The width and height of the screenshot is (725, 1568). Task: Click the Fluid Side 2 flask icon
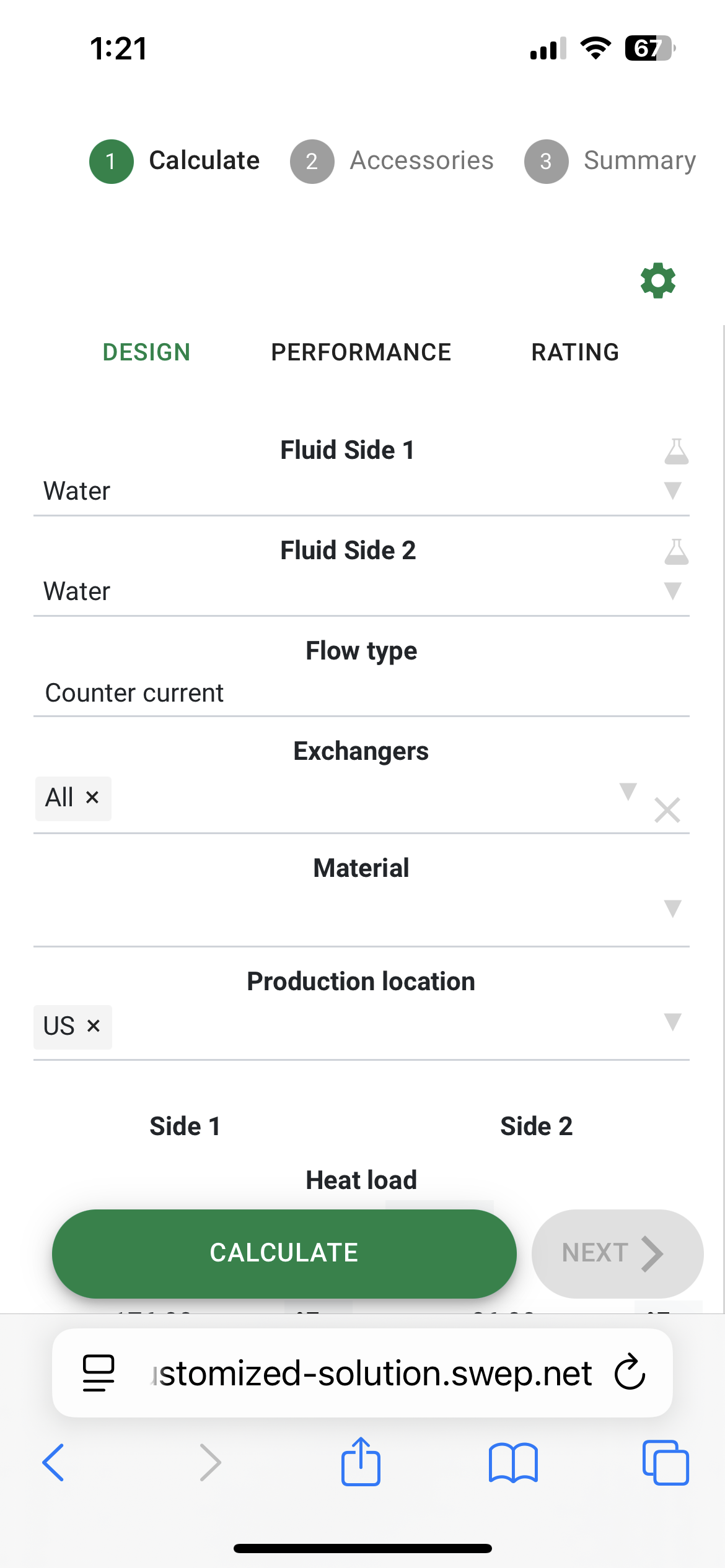pyautogui.click(x=676, y=552)
